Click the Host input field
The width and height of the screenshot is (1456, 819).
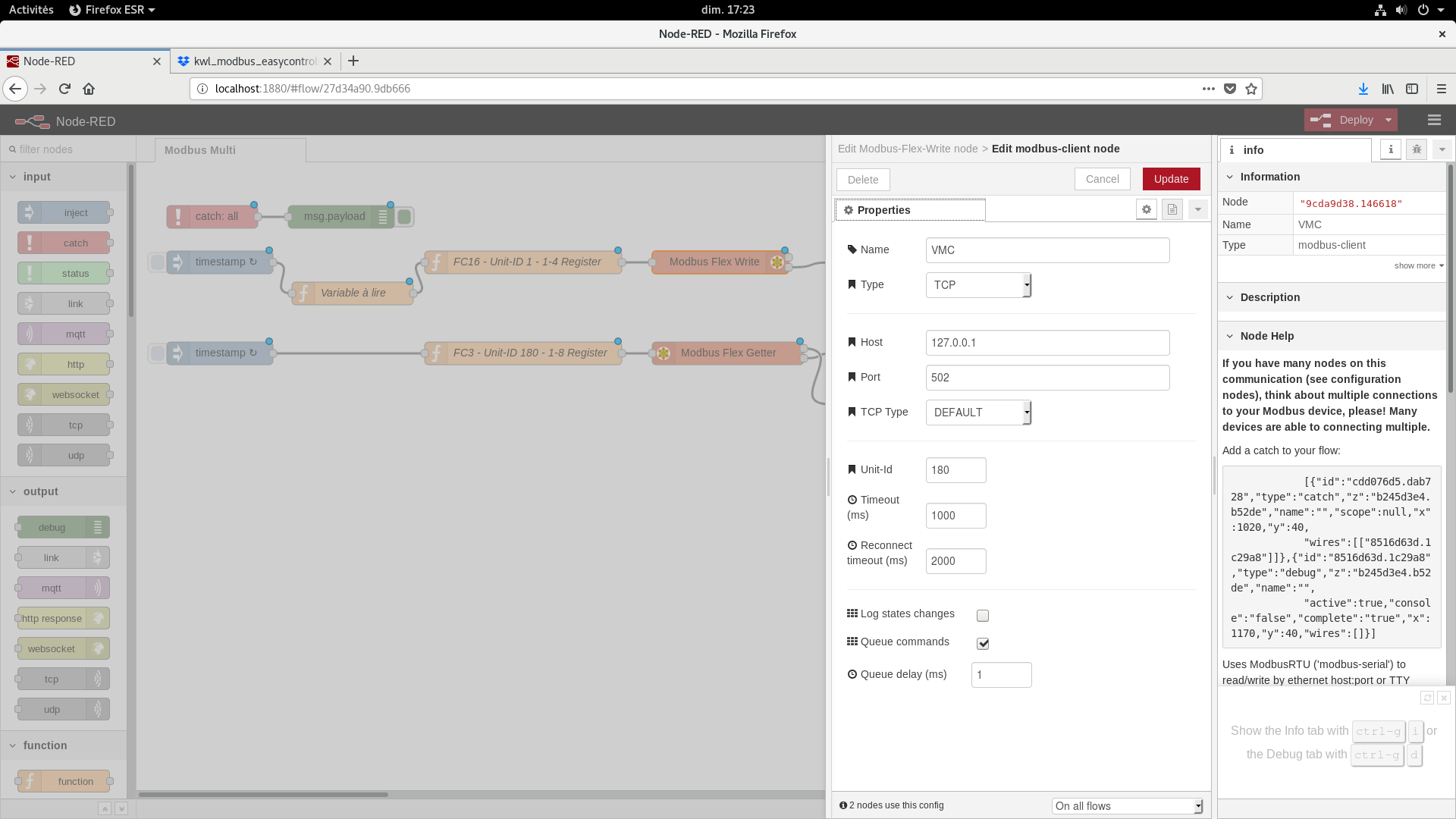point(1047,343)
